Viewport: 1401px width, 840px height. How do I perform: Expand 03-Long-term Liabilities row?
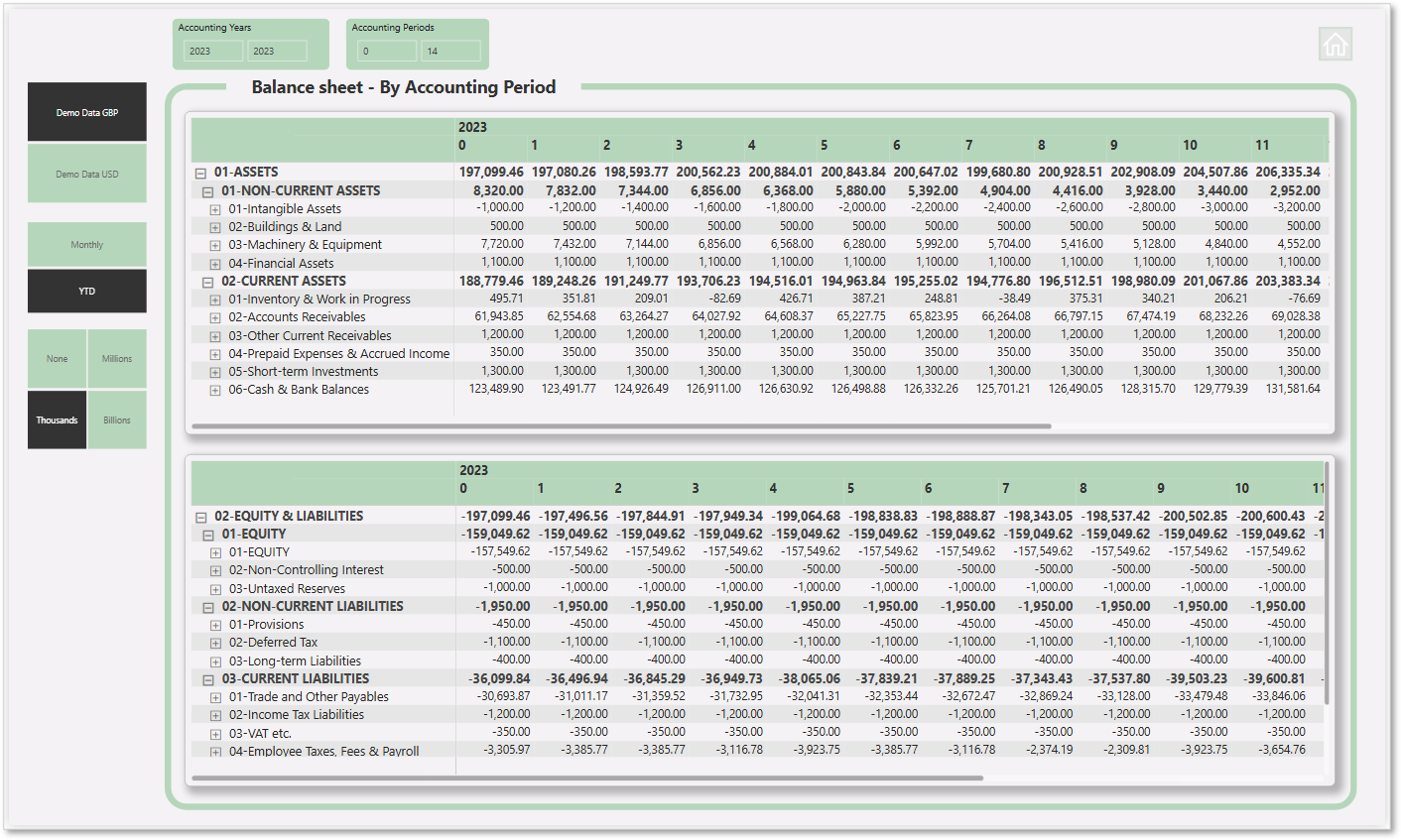(x=215, y=661)
